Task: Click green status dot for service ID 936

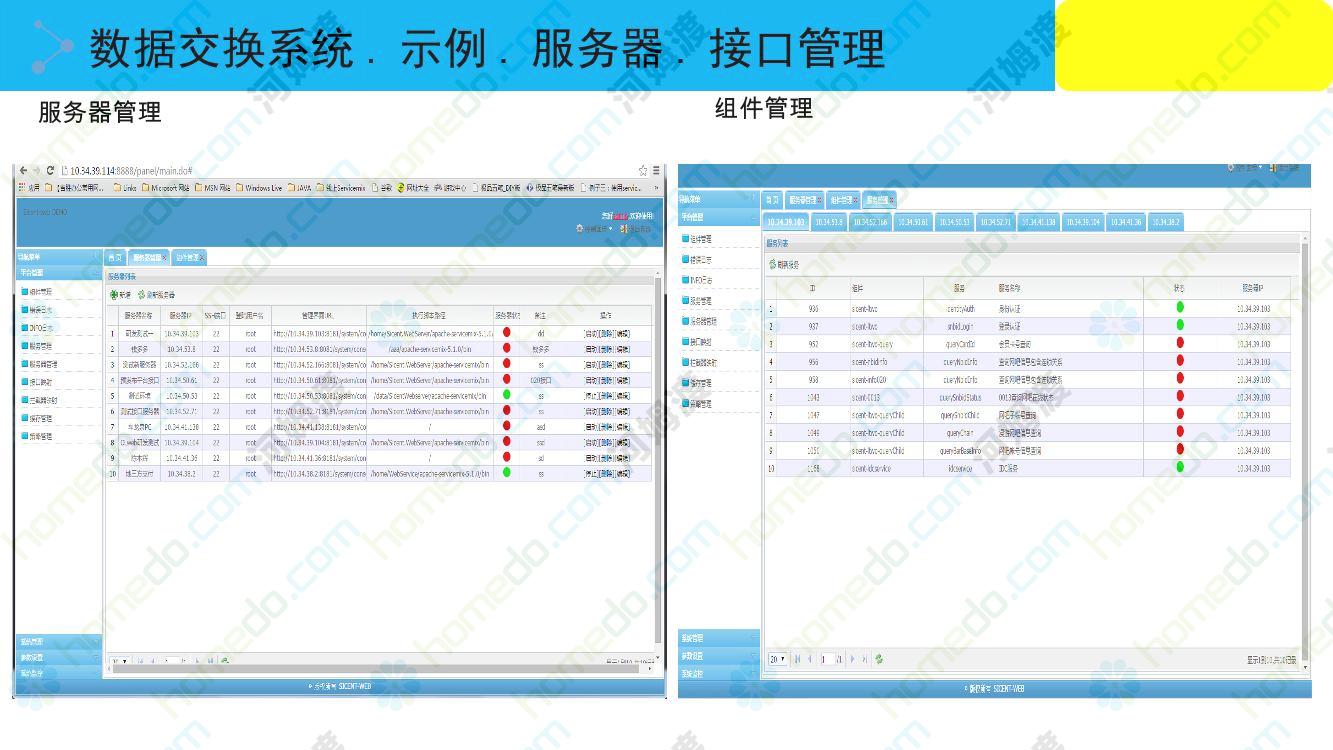Action: [1180, 308]
